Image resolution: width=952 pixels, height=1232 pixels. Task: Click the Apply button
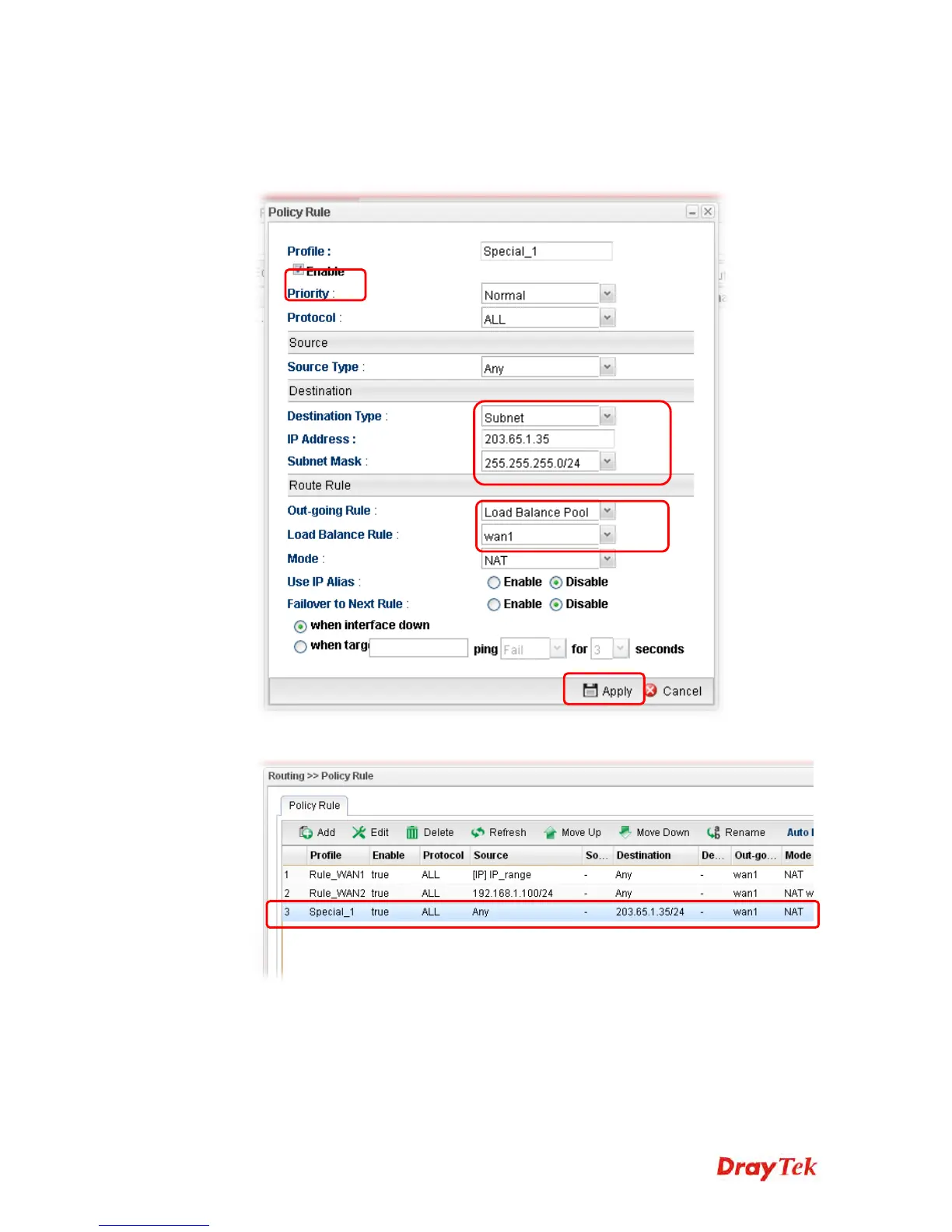607,691
